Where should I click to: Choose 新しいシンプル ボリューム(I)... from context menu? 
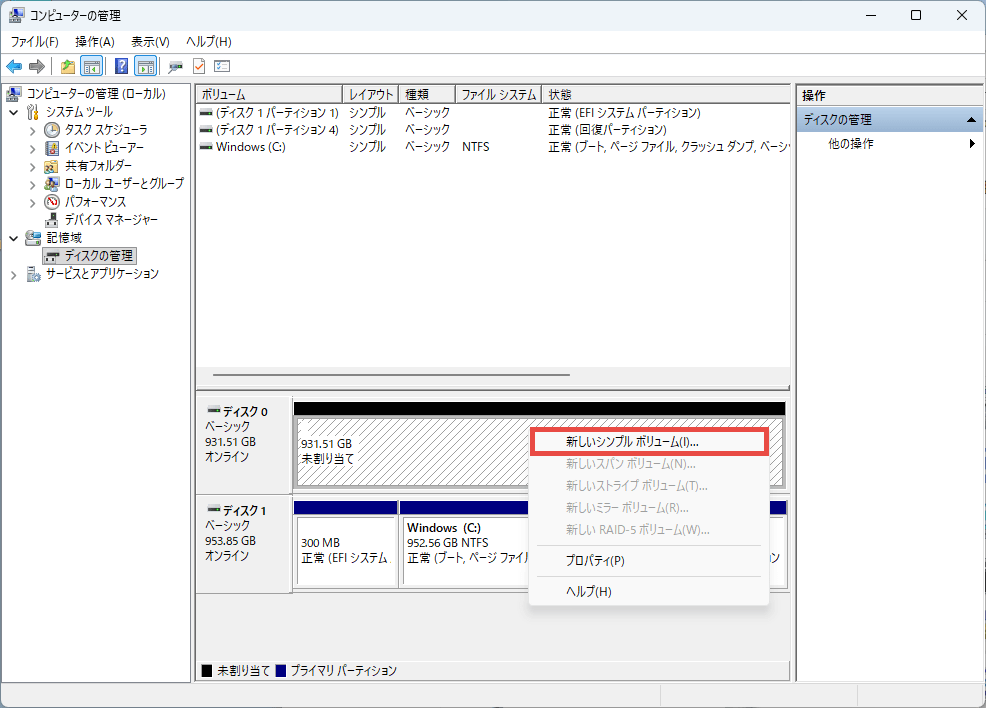pos(631,441)
